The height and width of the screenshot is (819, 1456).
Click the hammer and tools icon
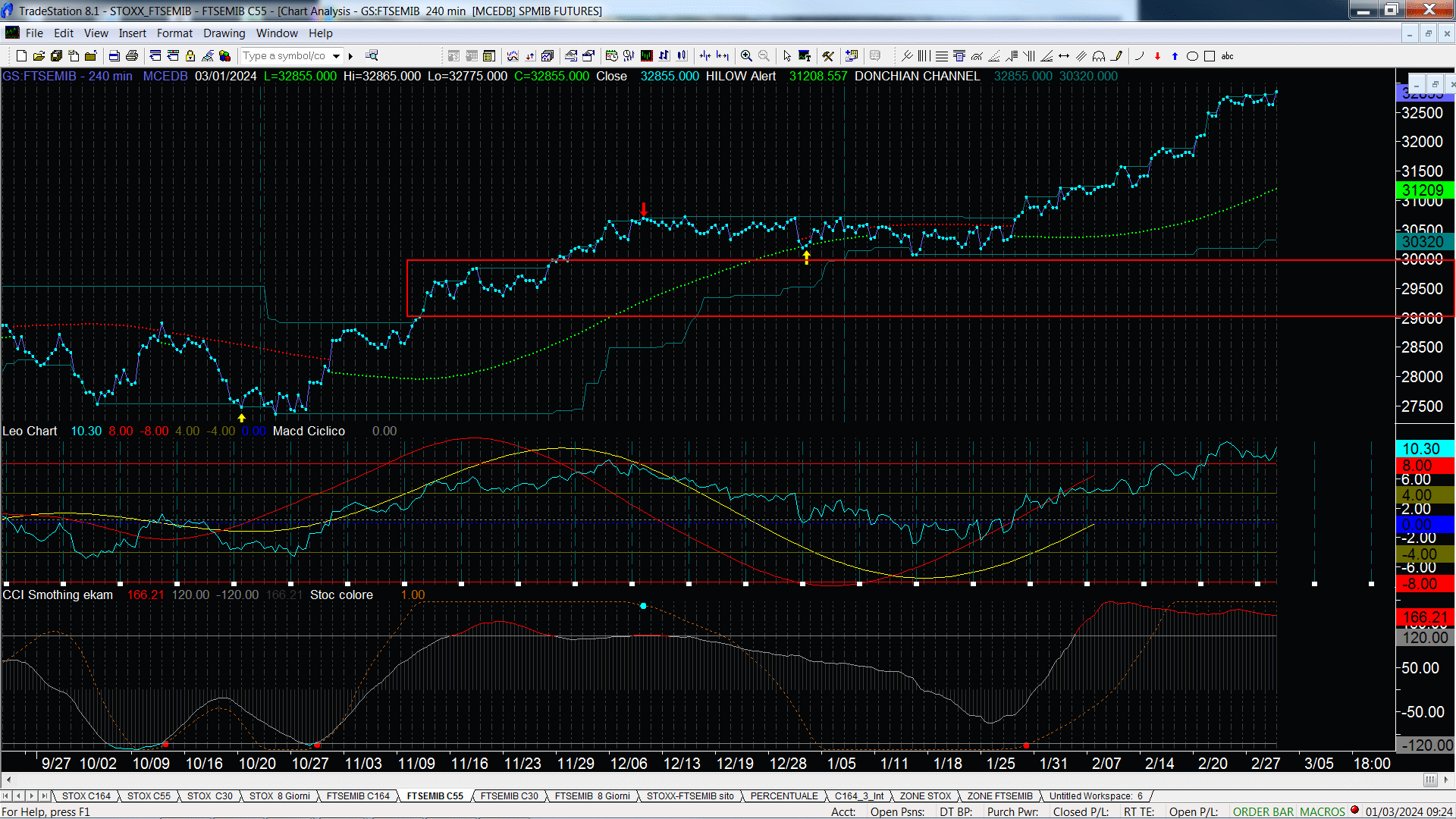click(828, 55)
